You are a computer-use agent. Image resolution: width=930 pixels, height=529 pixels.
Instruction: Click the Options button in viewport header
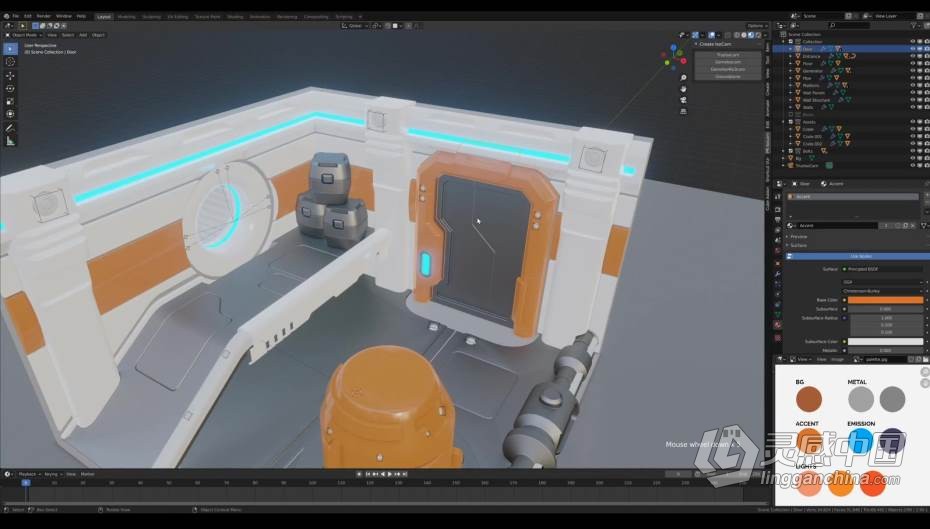point(756,26)
